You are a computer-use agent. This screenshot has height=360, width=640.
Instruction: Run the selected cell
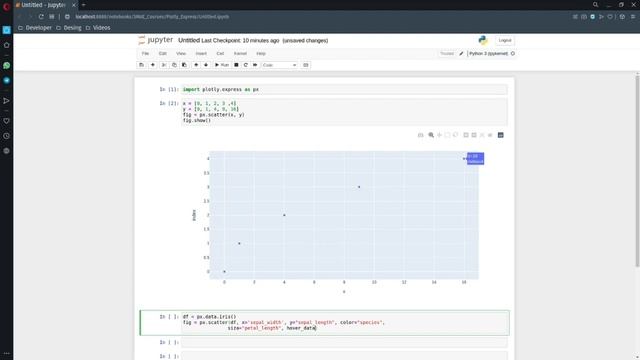[222, 65]
